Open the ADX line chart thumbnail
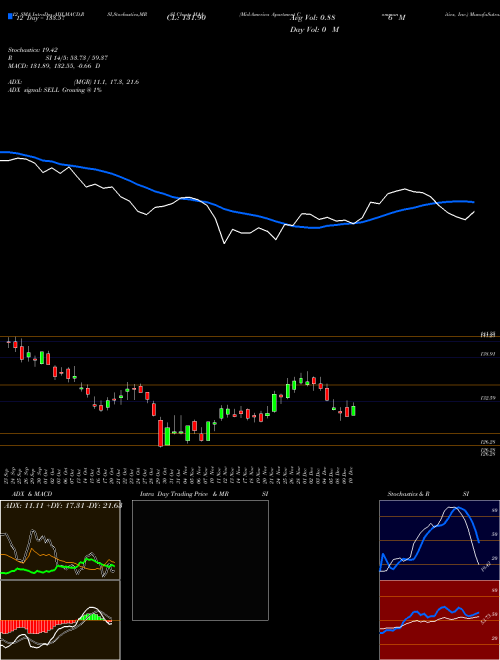 pos(60,540)
